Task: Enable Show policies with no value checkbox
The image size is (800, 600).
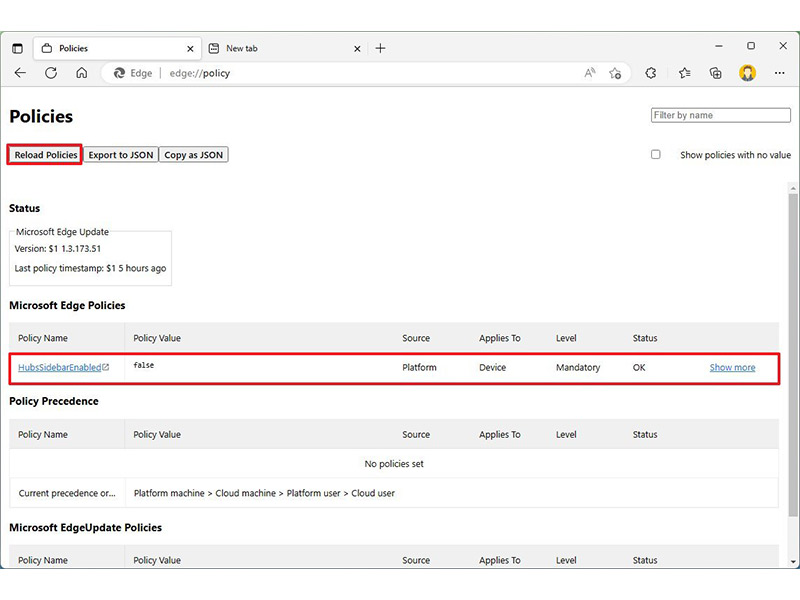Action: pos(656,155)
